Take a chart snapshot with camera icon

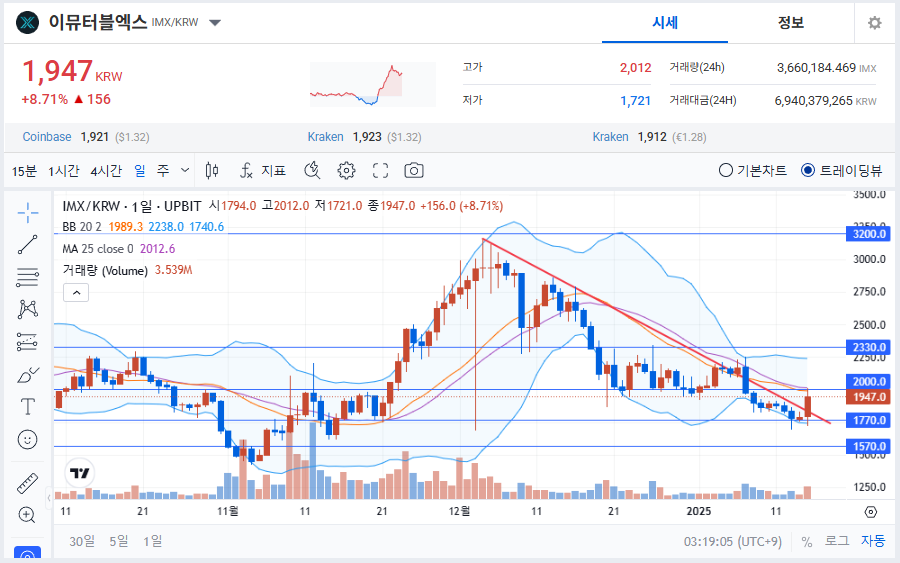tap(414, 170)
